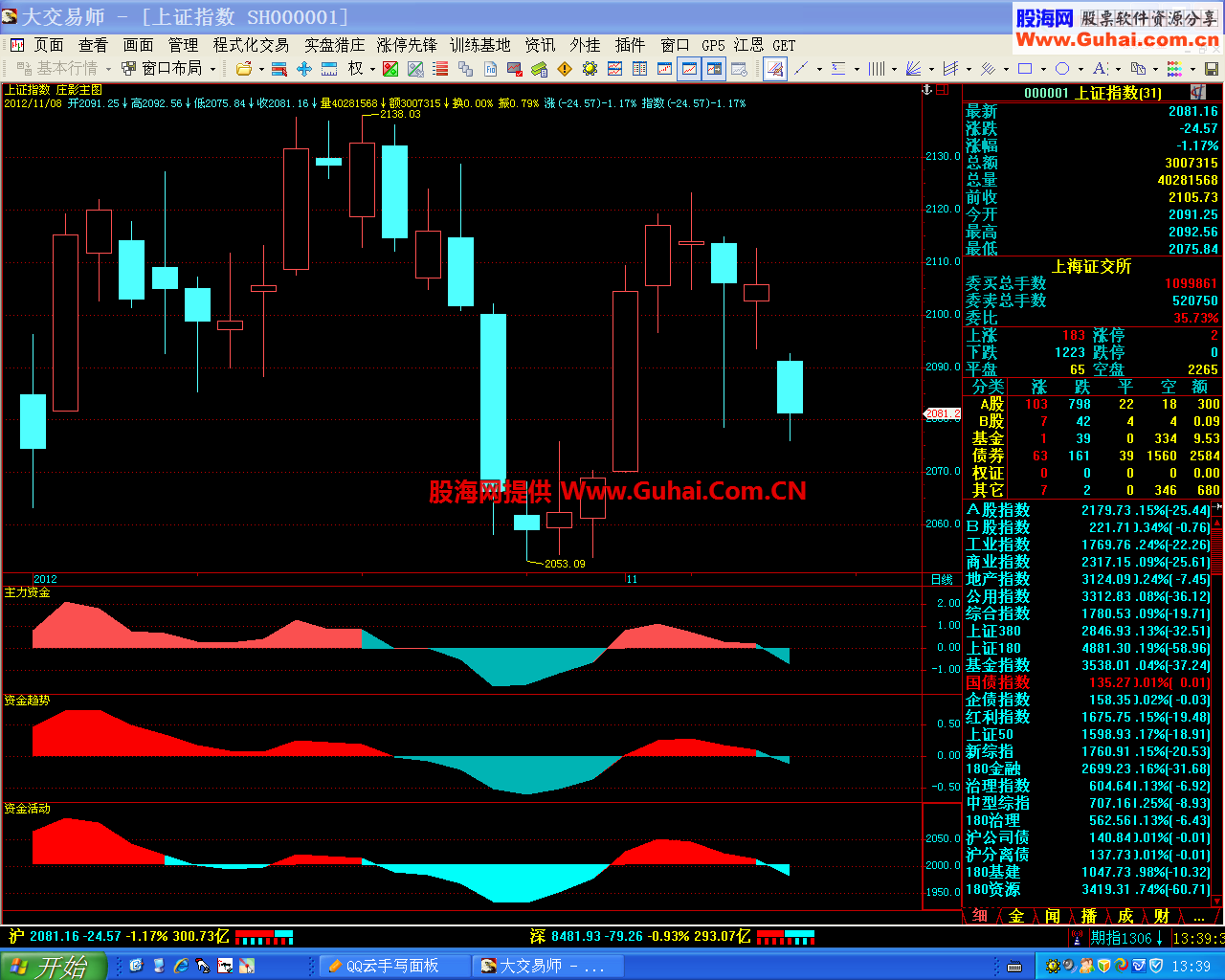Select the parallel vertical lines tool

pos(876,69)
